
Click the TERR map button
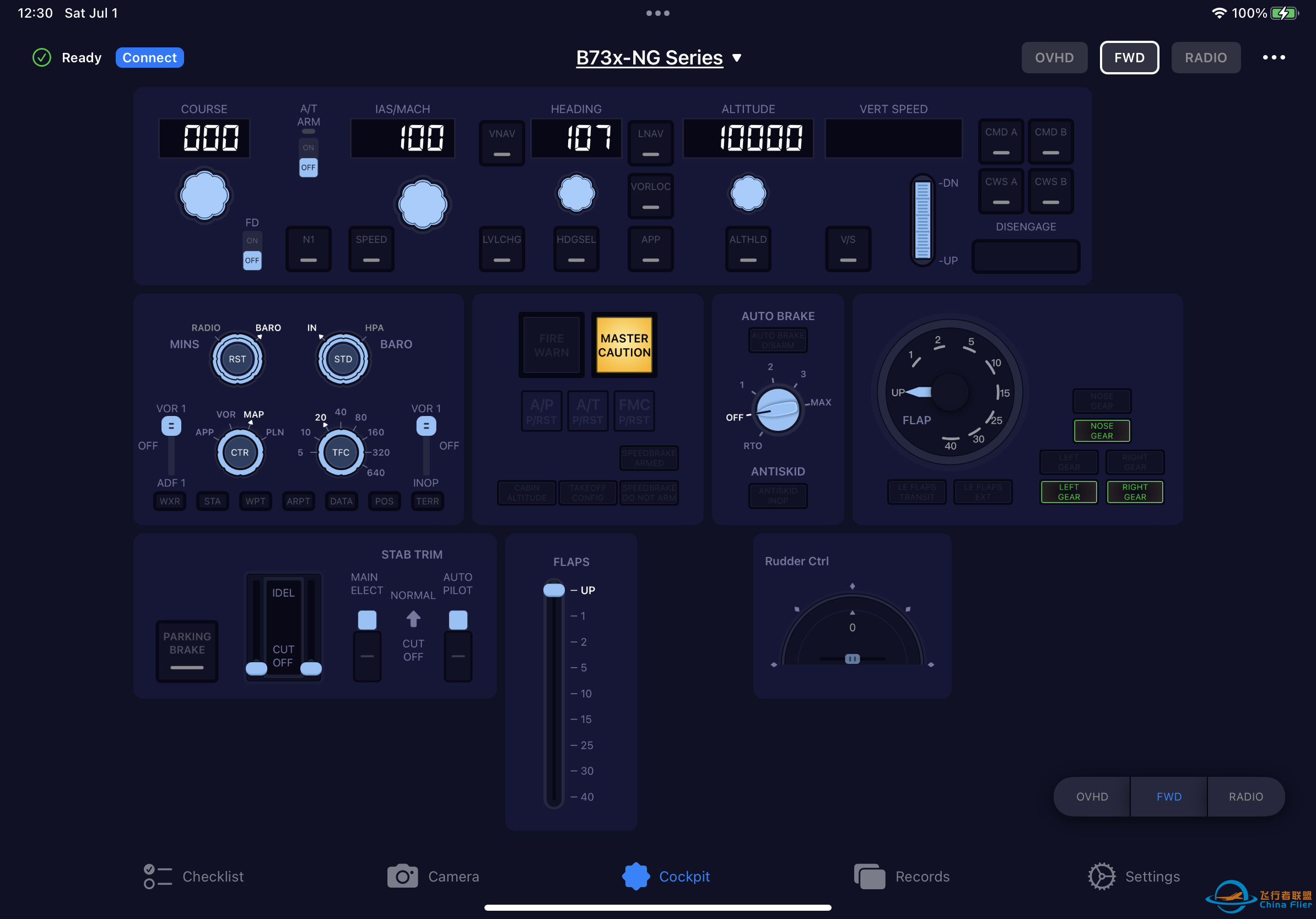point(427,501)
